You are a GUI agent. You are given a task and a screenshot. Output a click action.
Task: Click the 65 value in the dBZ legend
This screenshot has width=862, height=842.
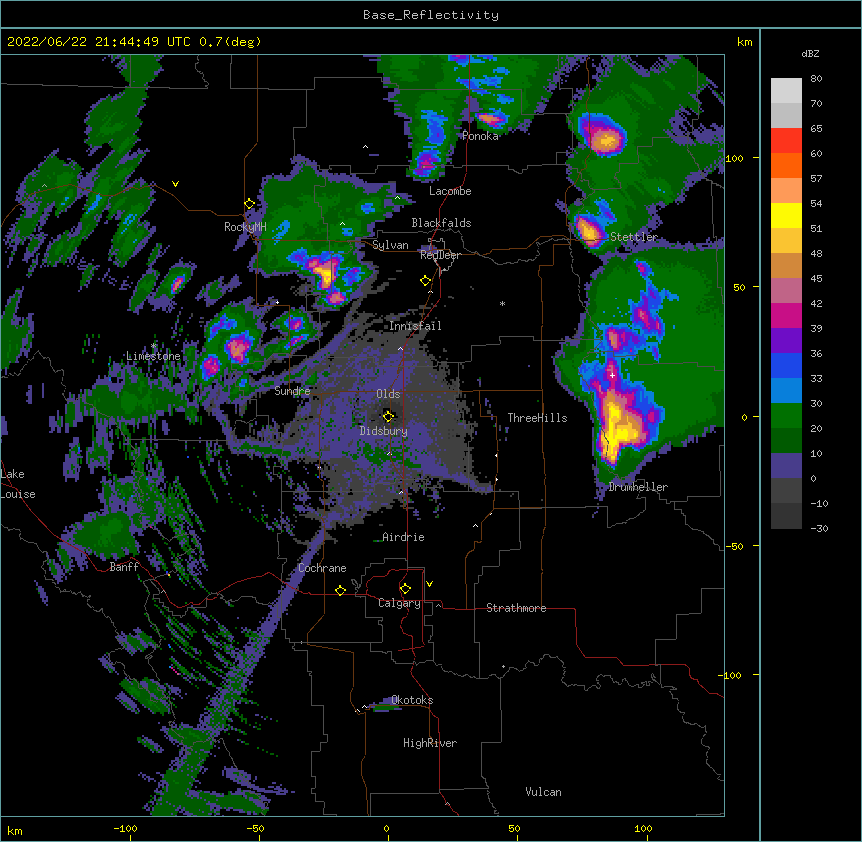click(x=816, y=129)
